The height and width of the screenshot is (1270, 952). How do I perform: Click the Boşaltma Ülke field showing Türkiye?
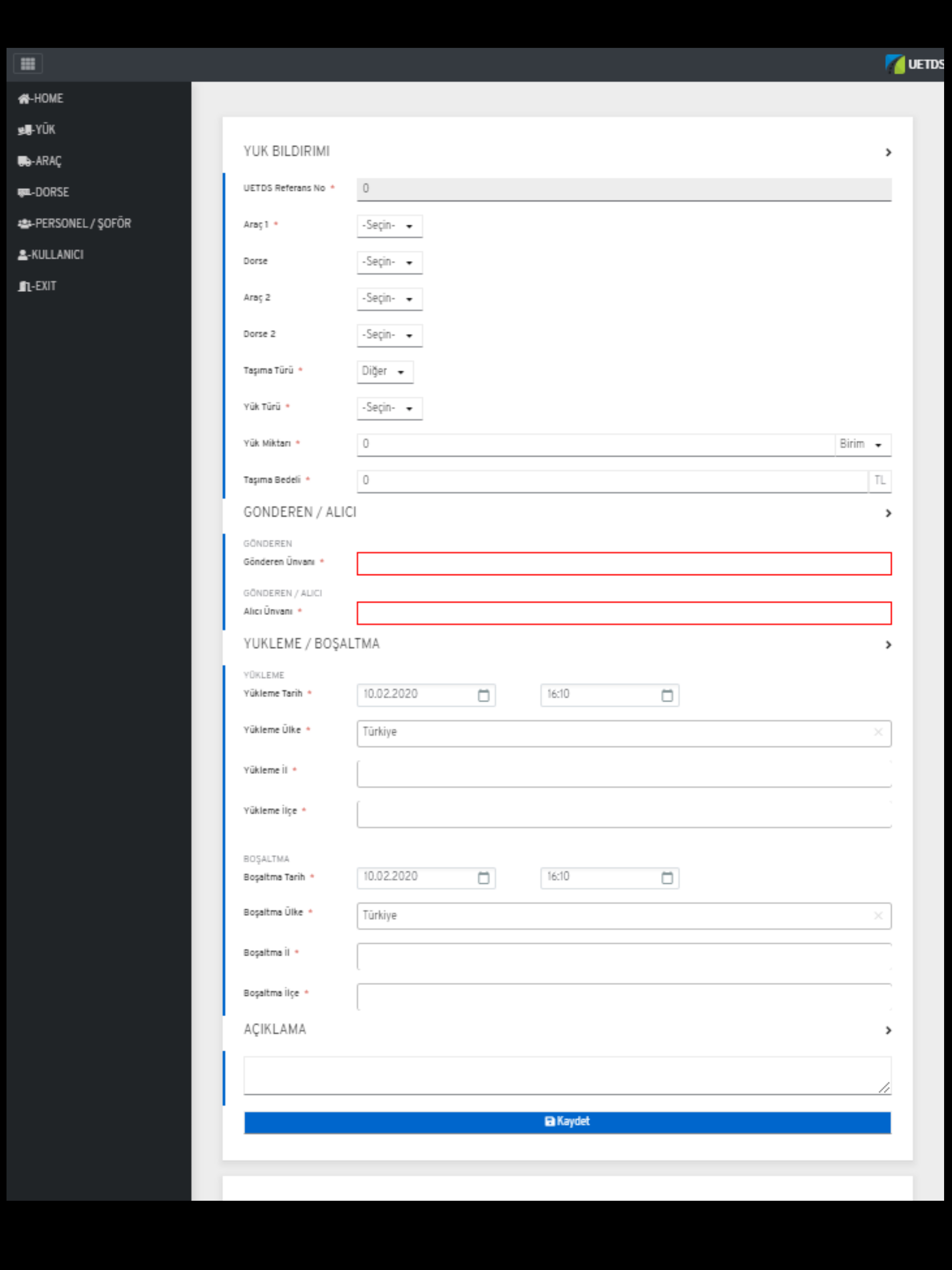(x=624, y=916)
